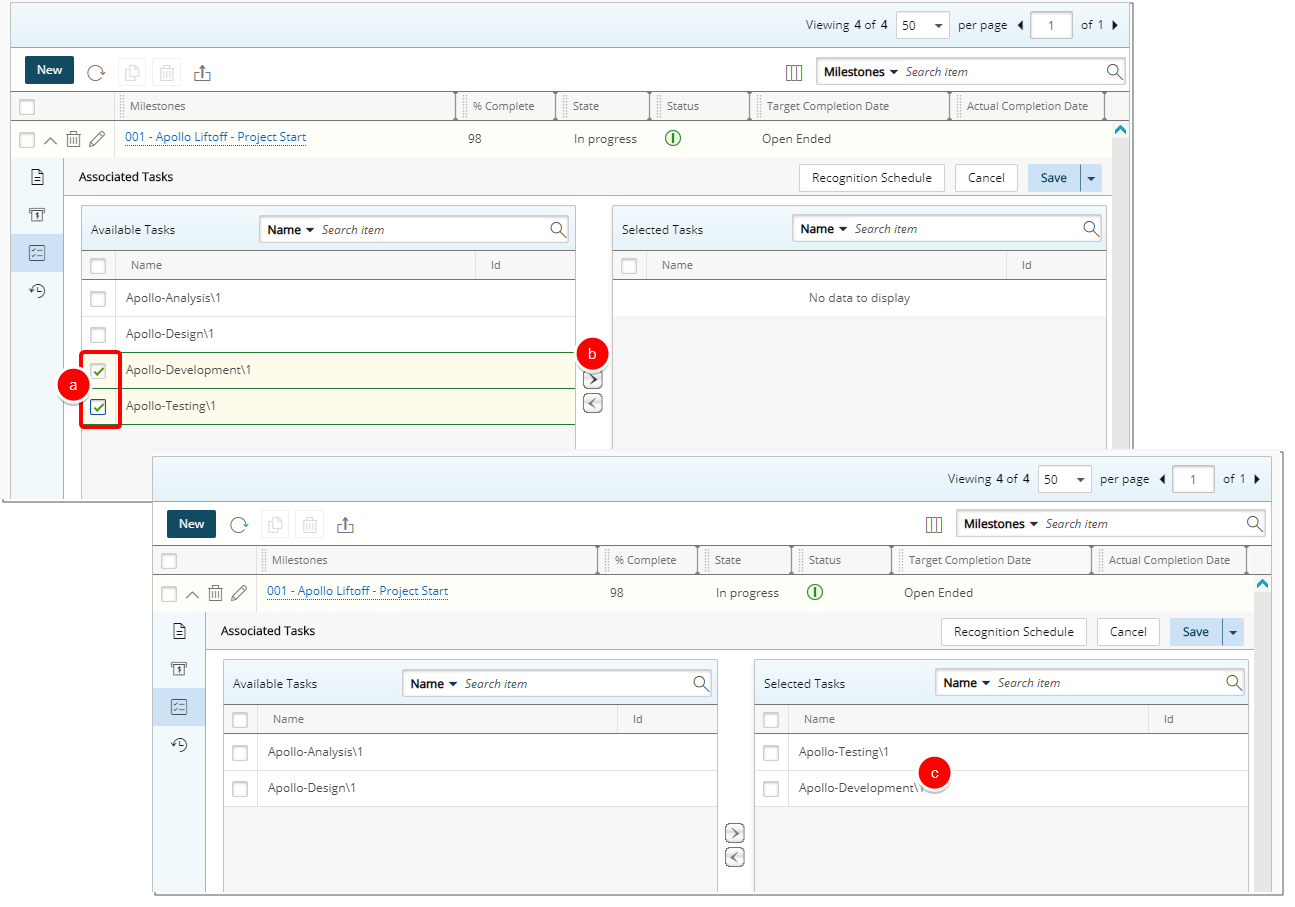Open the Milestones search filter dropdown in the back window

pos(860,72)
